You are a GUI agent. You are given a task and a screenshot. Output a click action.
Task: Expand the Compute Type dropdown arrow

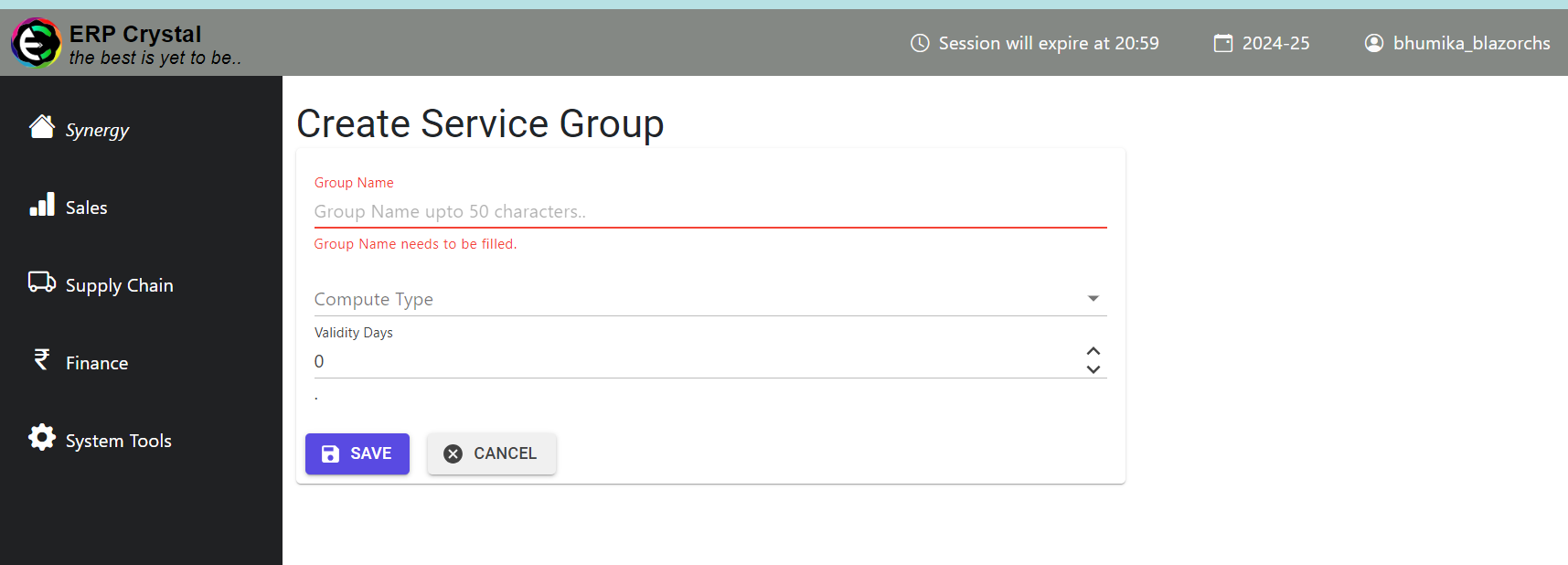pos(1093,299)
